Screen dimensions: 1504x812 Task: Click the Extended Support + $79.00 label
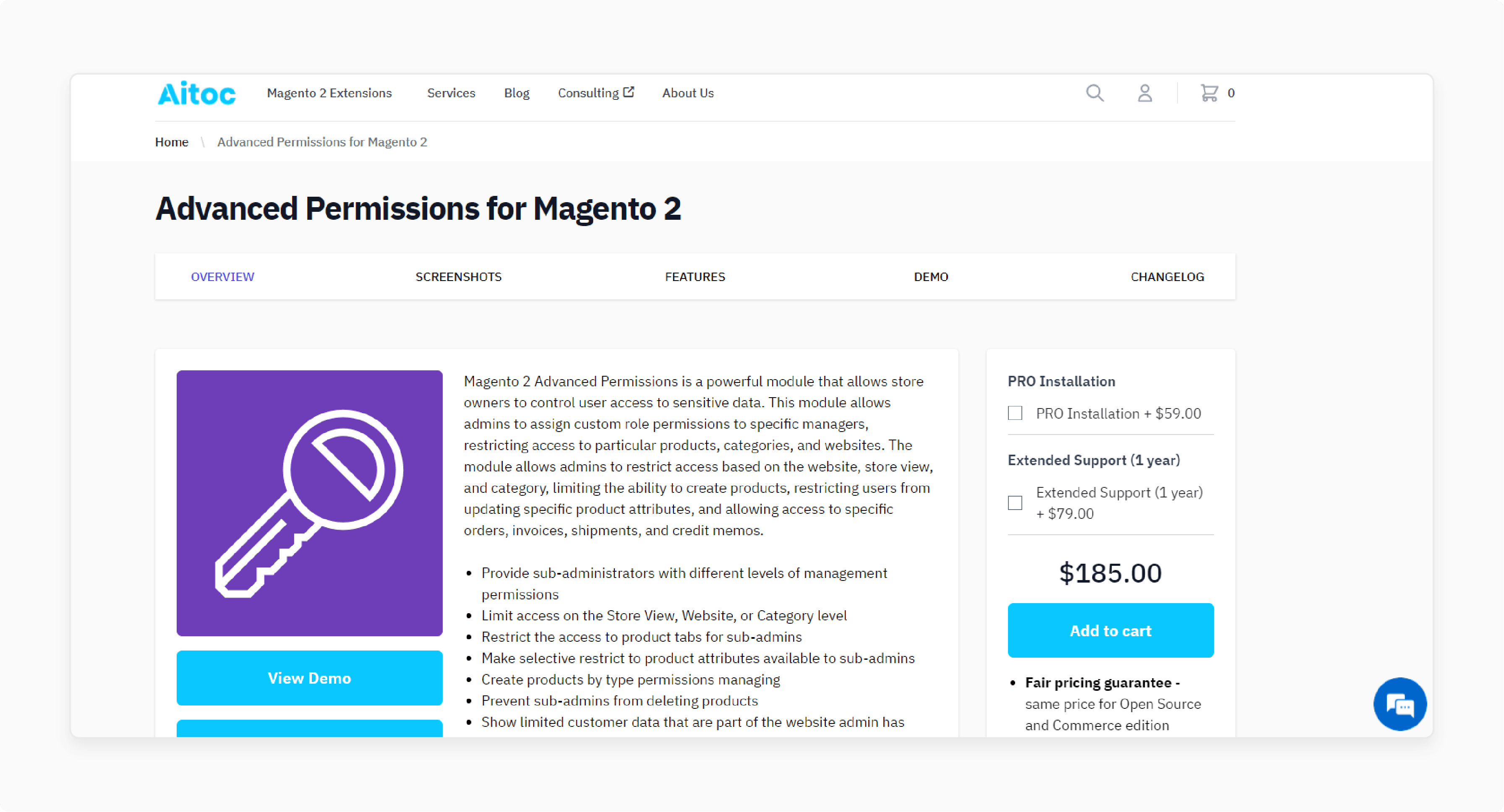pyautogui.click(x=1119, y=503)
